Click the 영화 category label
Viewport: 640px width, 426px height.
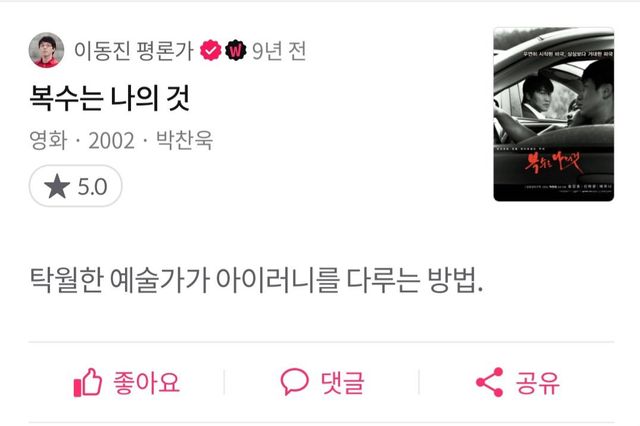tap(48, 140)
